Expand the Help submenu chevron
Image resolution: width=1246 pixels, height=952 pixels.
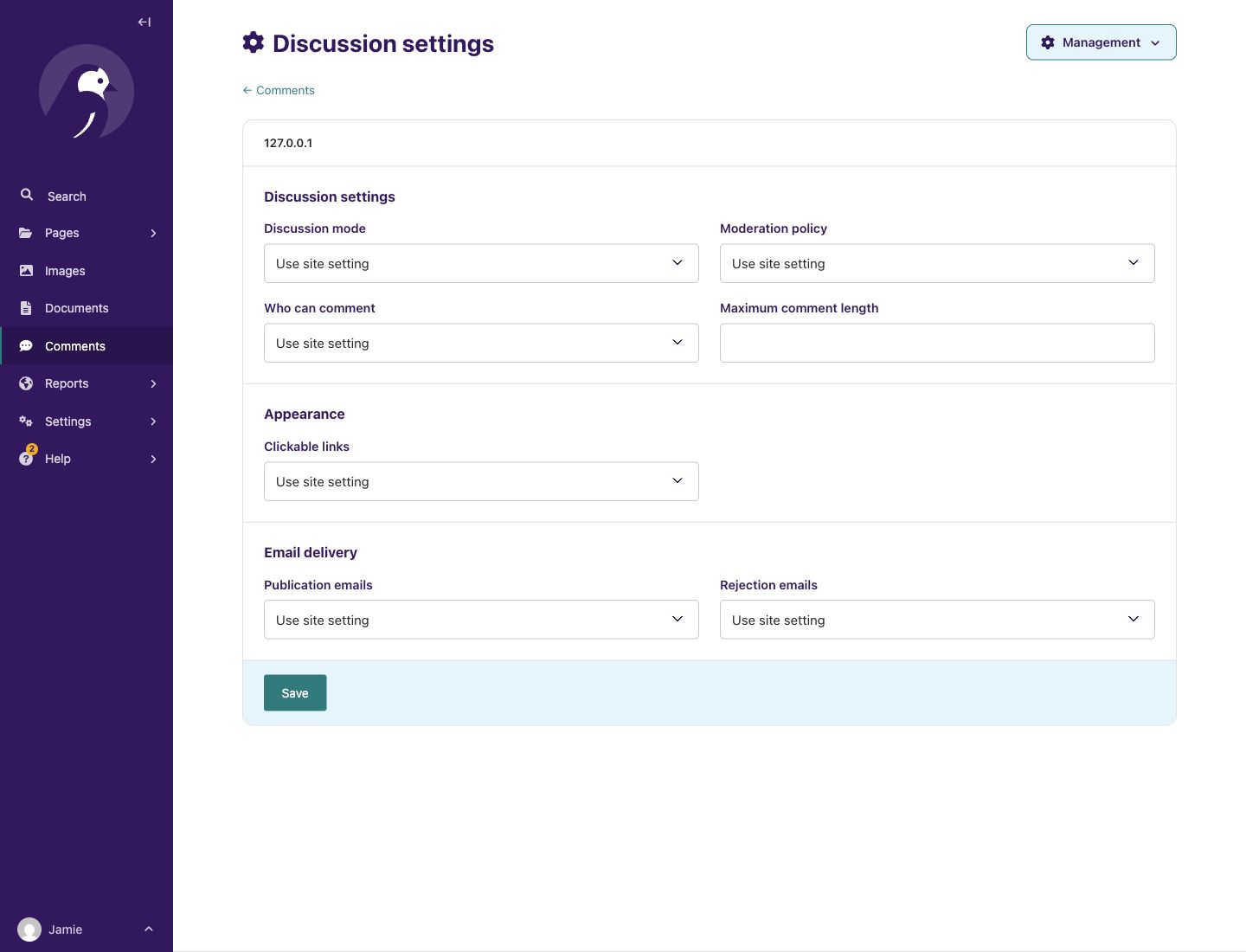(153, 459)
